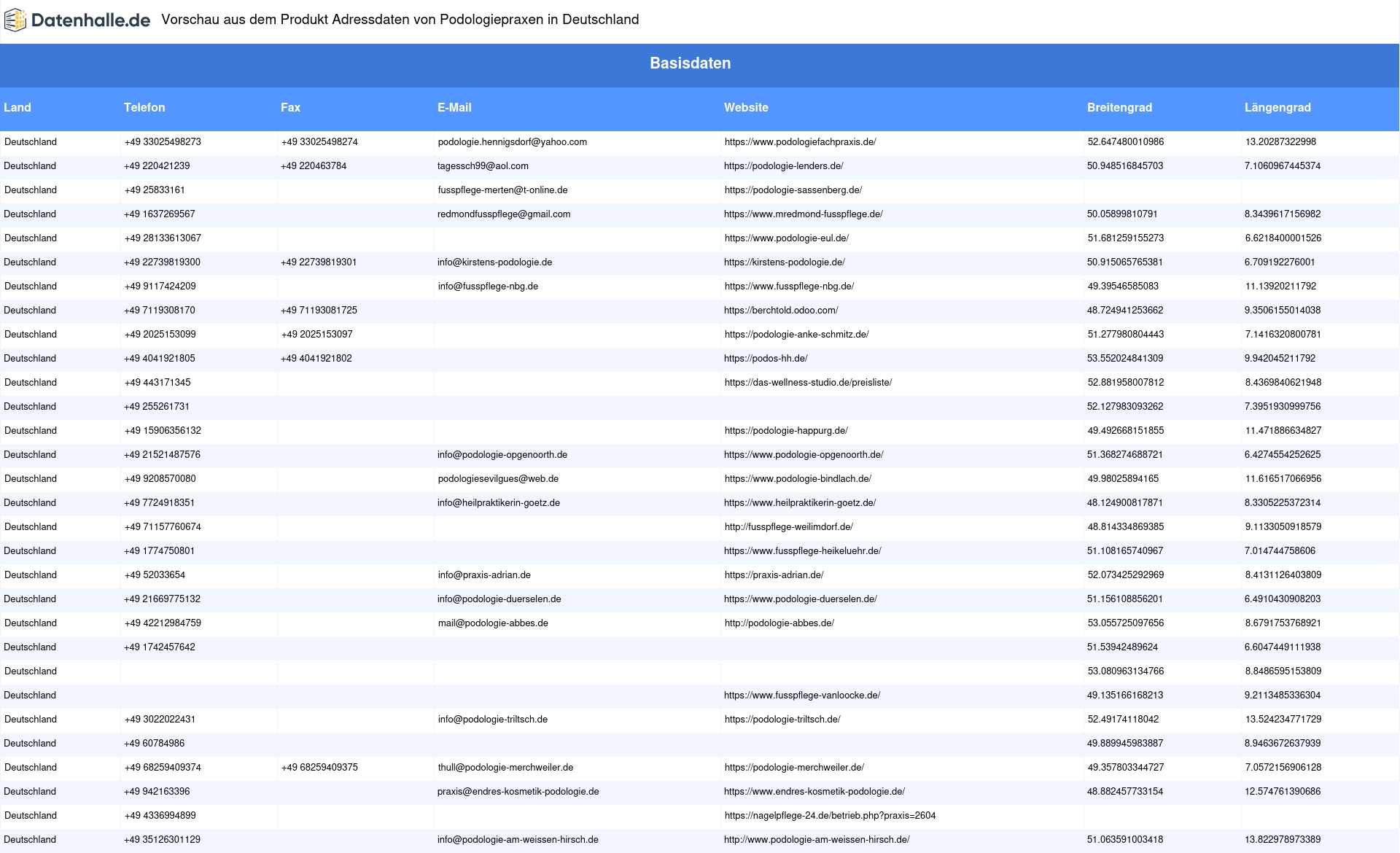The image size is (1400, 853).
Task: Open website https://berchtold.odoo.com/
Action: (781, 311)
